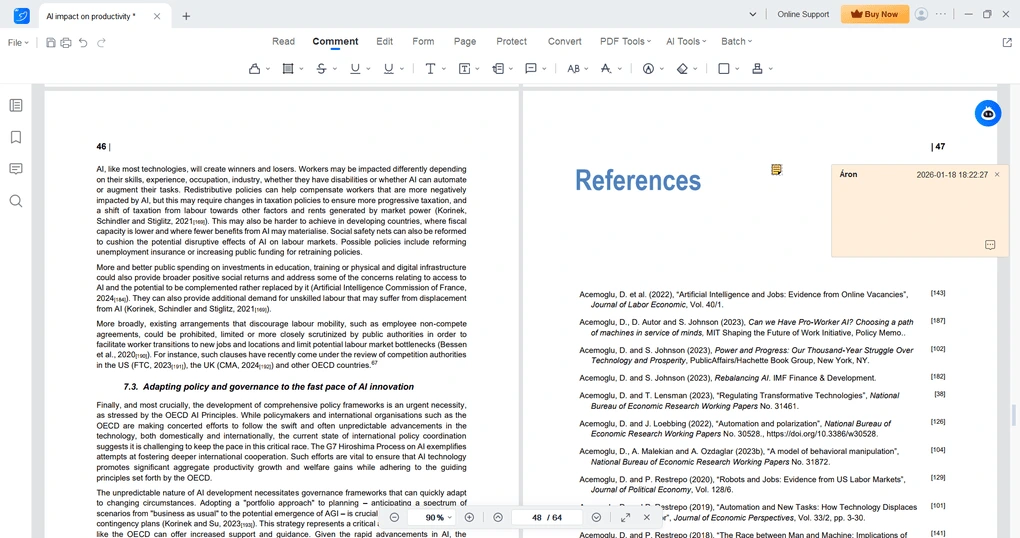Click the share/export icon at top right
The image size is (1020, 538).
[x=1007, y=42]
